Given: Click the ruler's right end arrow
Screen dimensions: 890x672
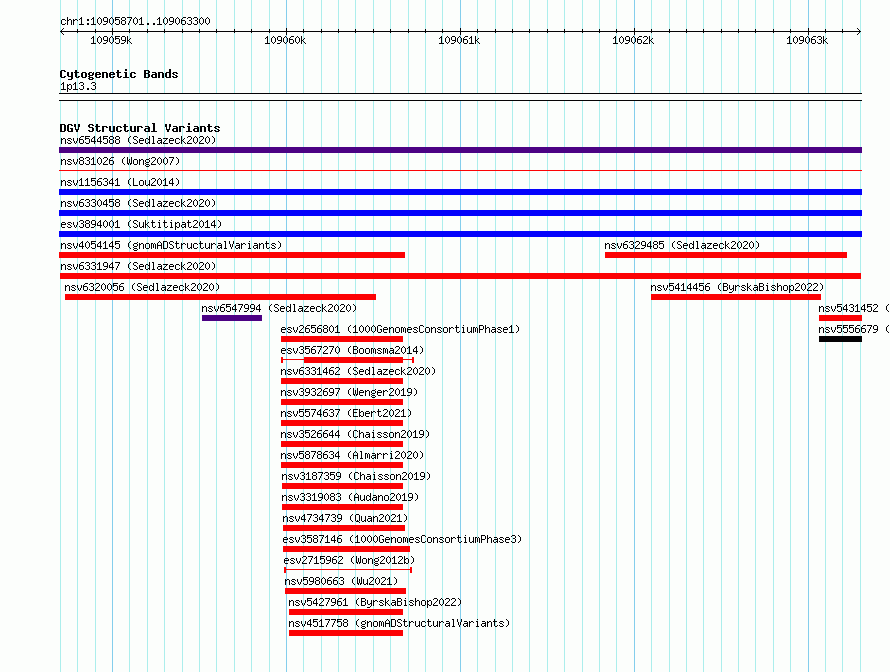Looking at the screenshot, I should (859, 32).
